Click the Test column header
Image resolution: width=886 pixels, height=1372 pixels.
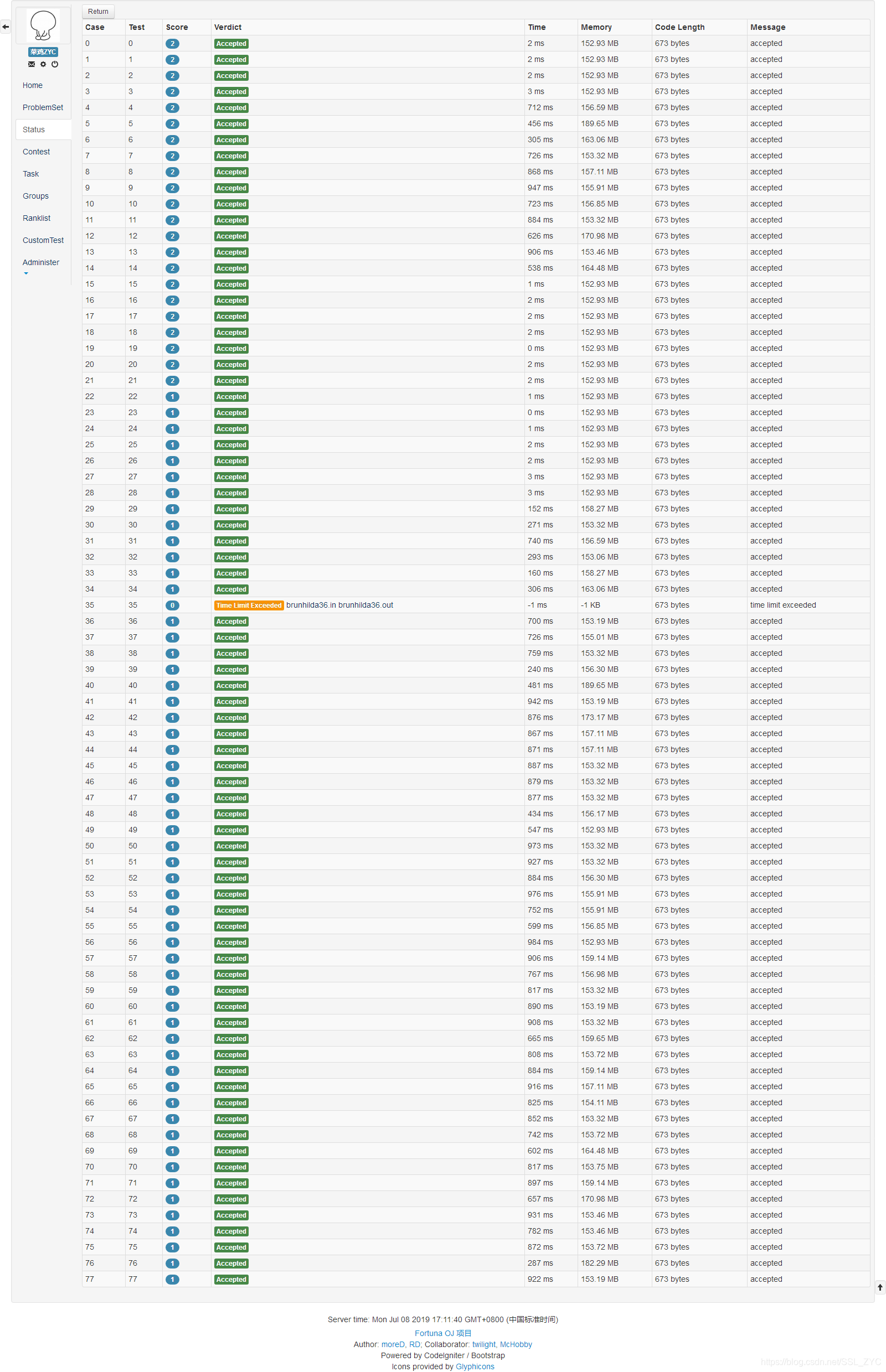[x=137, y=27]
